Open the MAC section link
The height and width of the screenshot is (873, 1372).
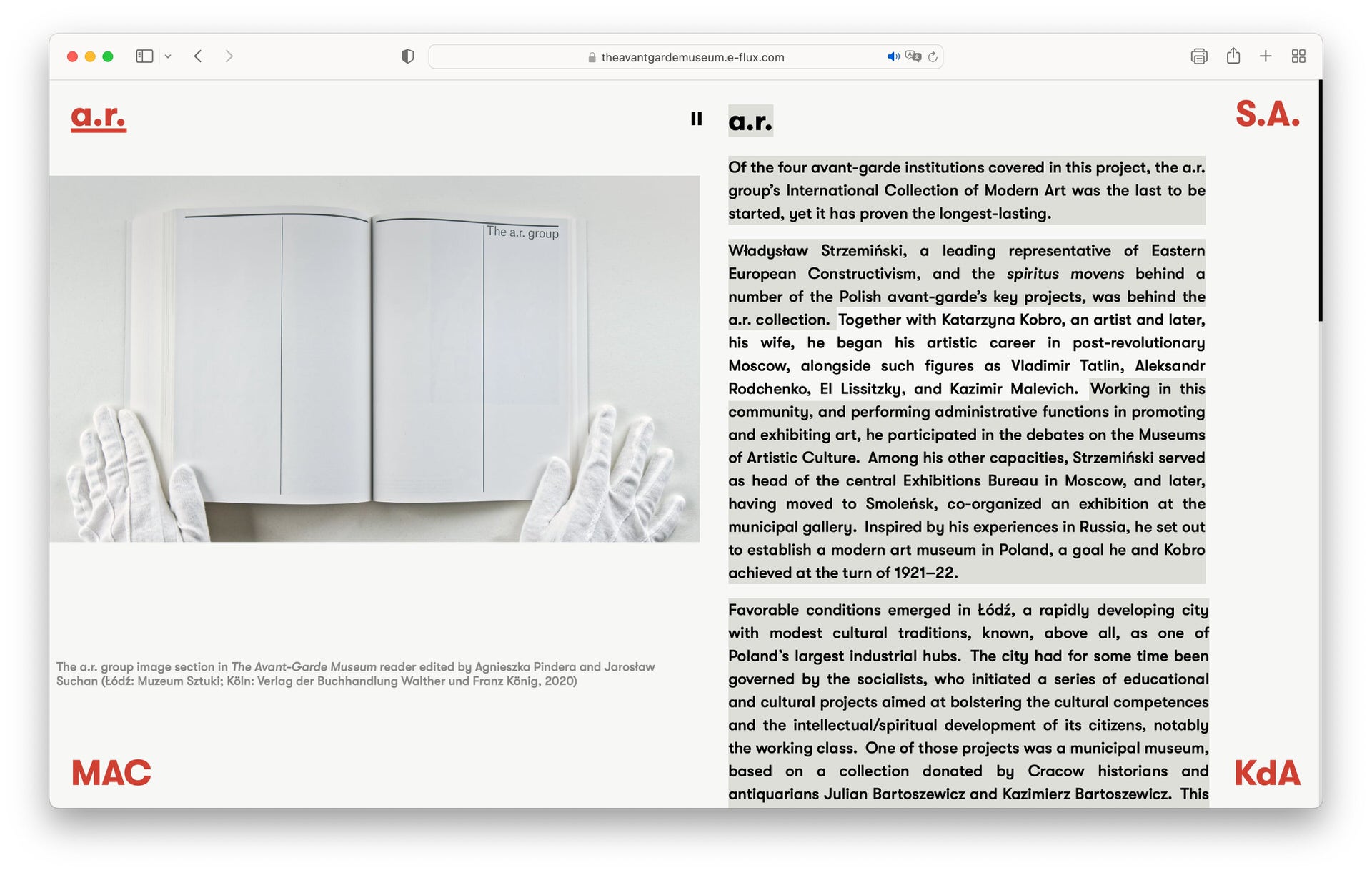click(111, 773)
